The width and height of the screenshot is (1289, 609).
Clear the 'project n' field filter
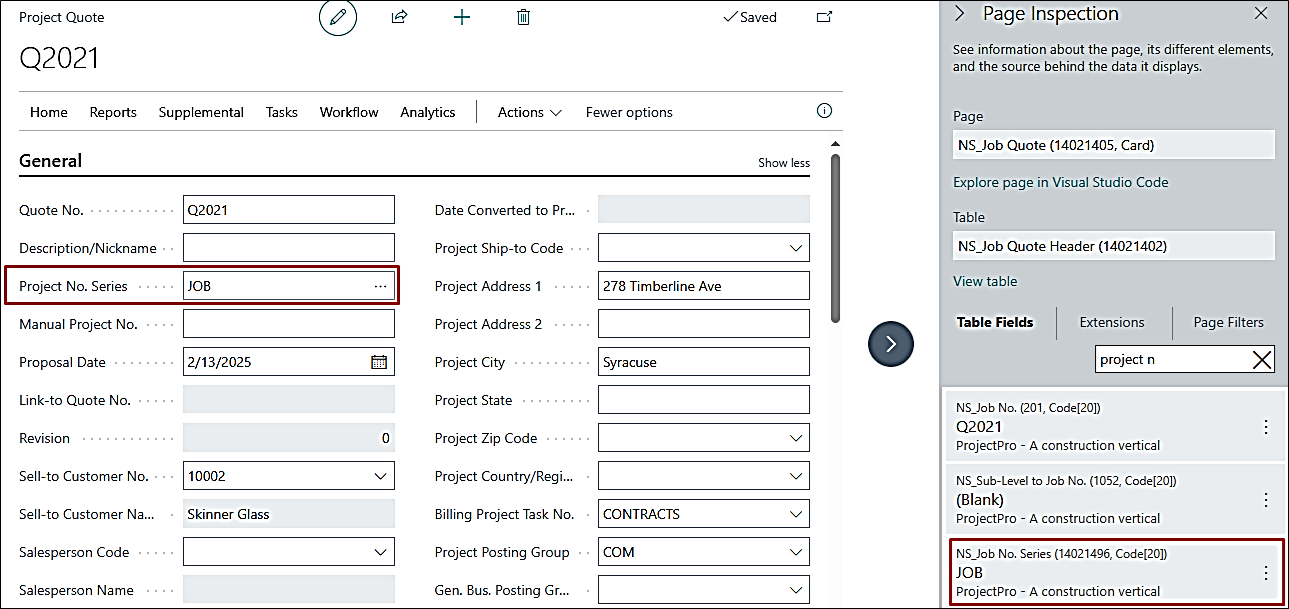(1263, 360)
